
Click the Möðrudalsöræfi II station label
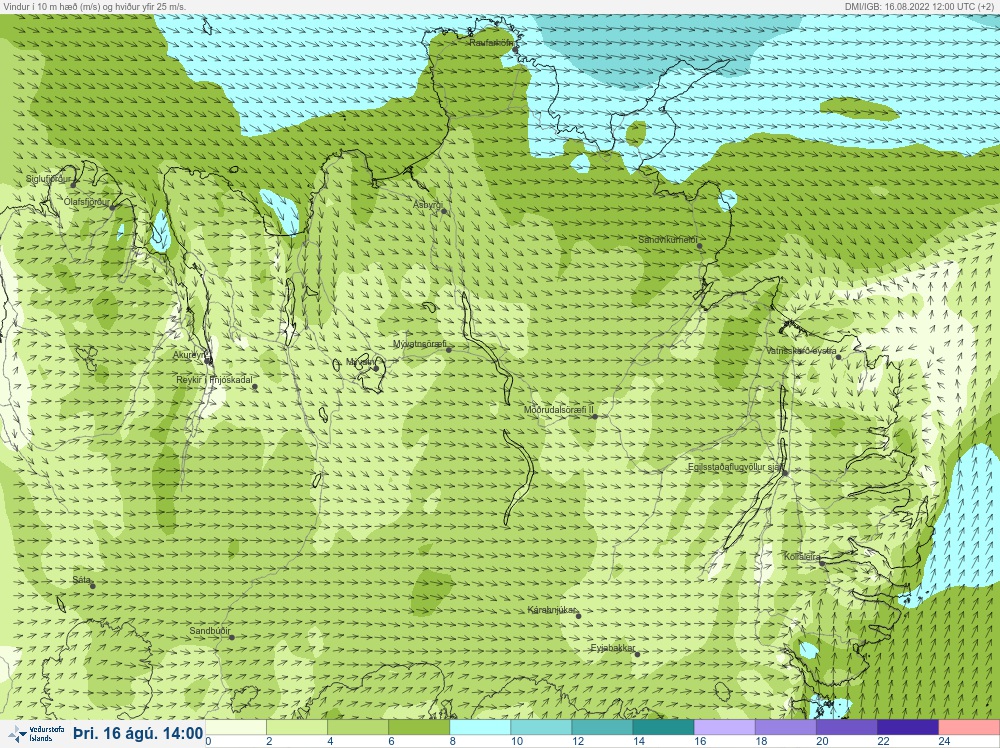(559, 410)
